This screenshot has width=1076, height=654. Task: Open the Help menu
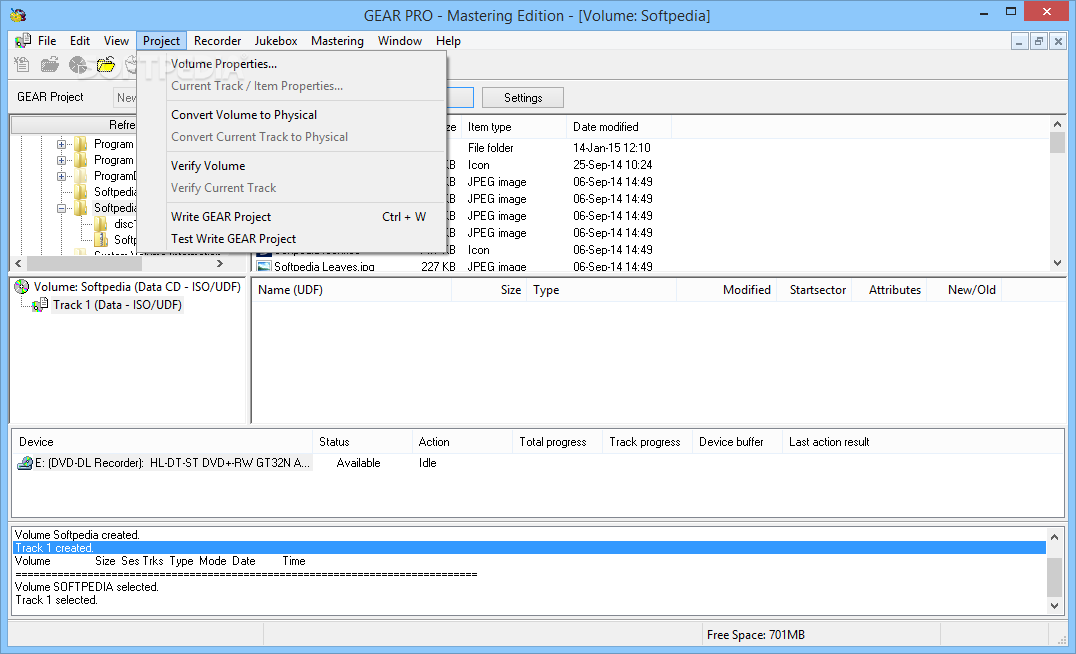click(x=448, y=41)
